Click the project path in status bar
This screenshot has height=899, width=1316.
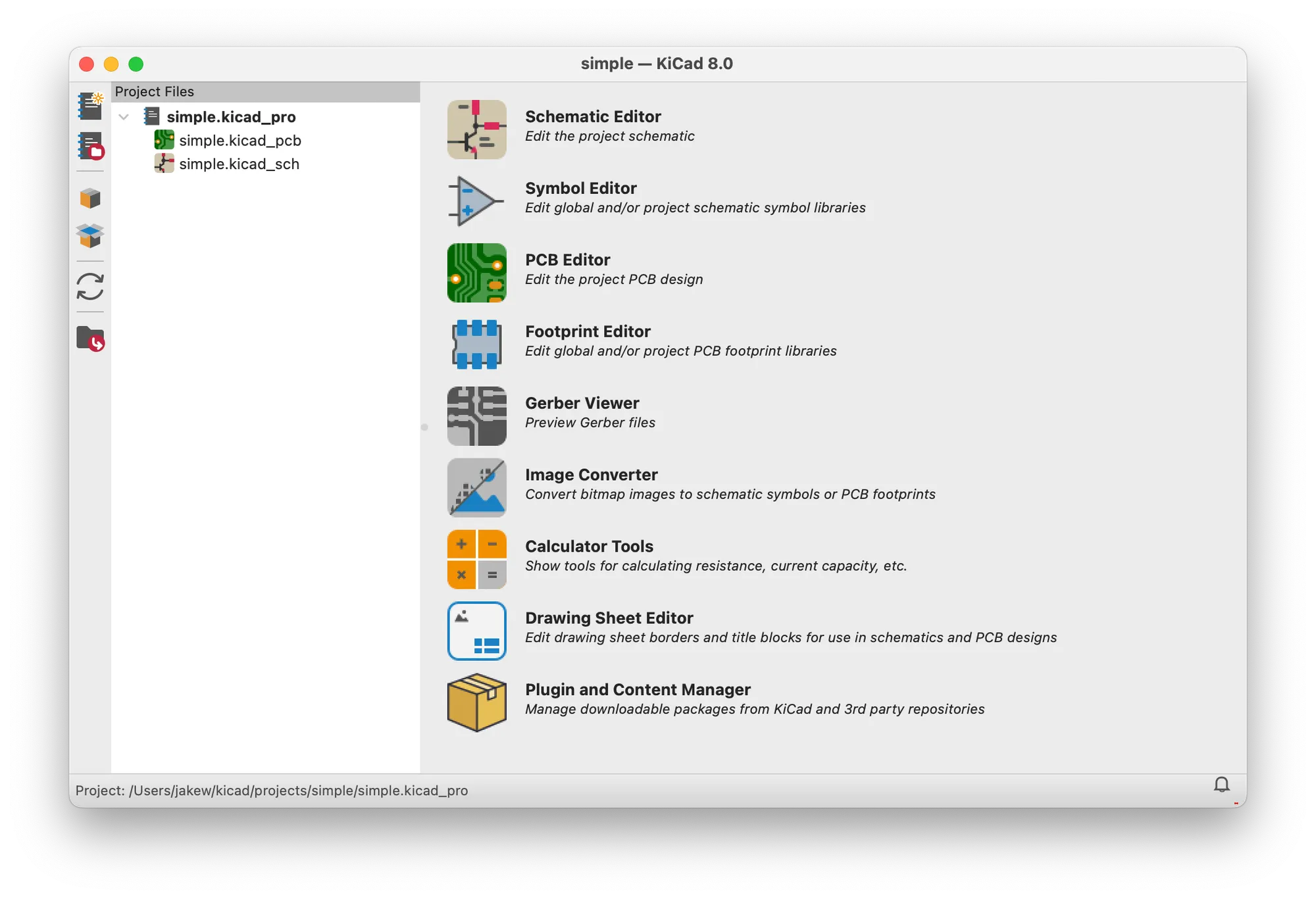tap(272, 790)
